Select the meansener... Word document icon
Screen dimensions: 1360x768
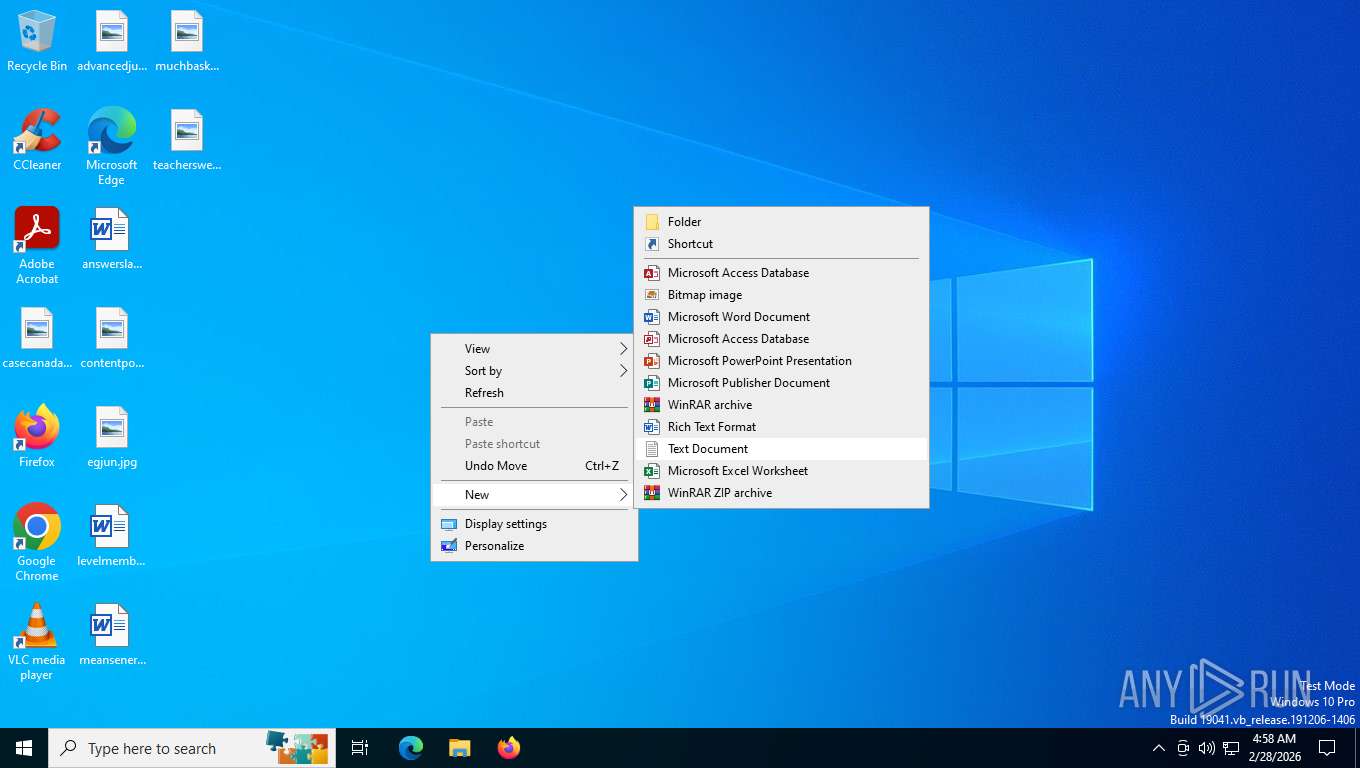(112, 635)
